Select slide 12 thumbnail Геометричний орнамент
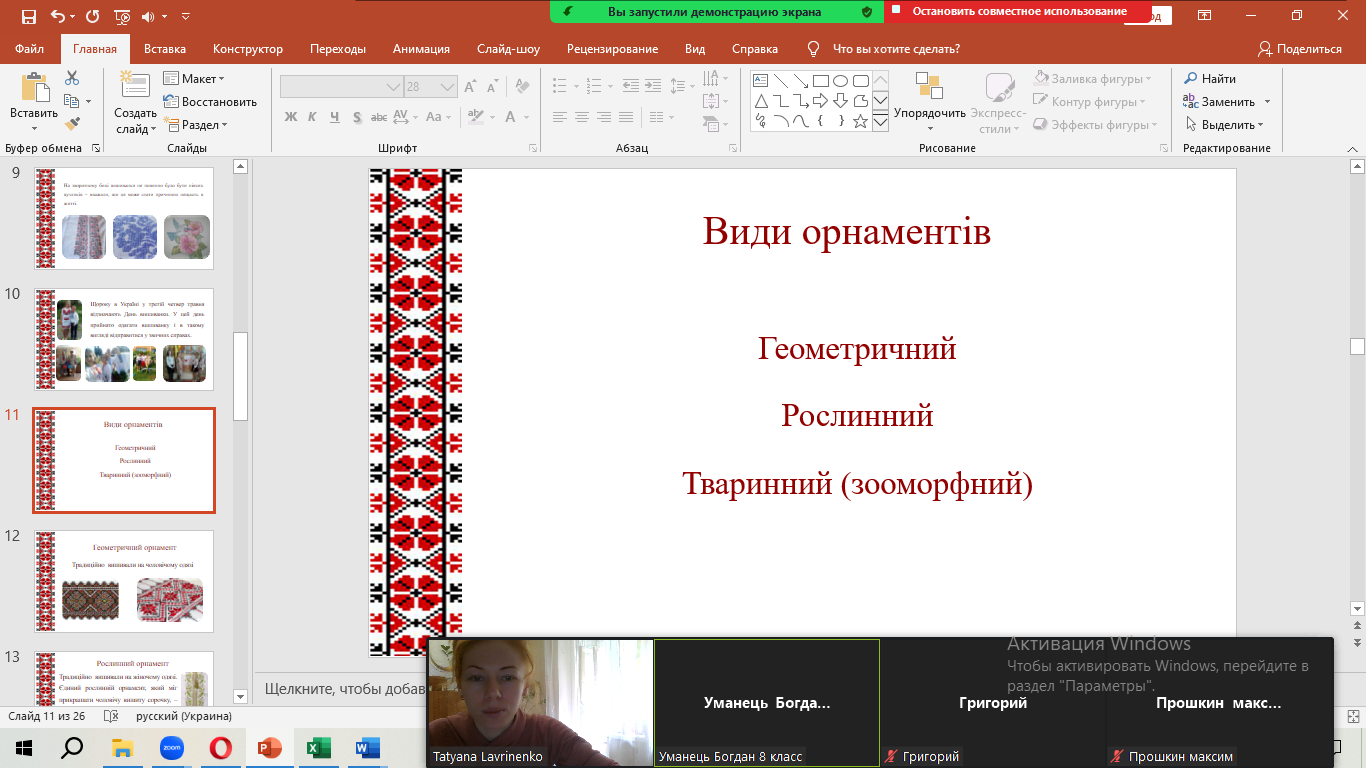1366x768 pixels. tap(124, 581)
